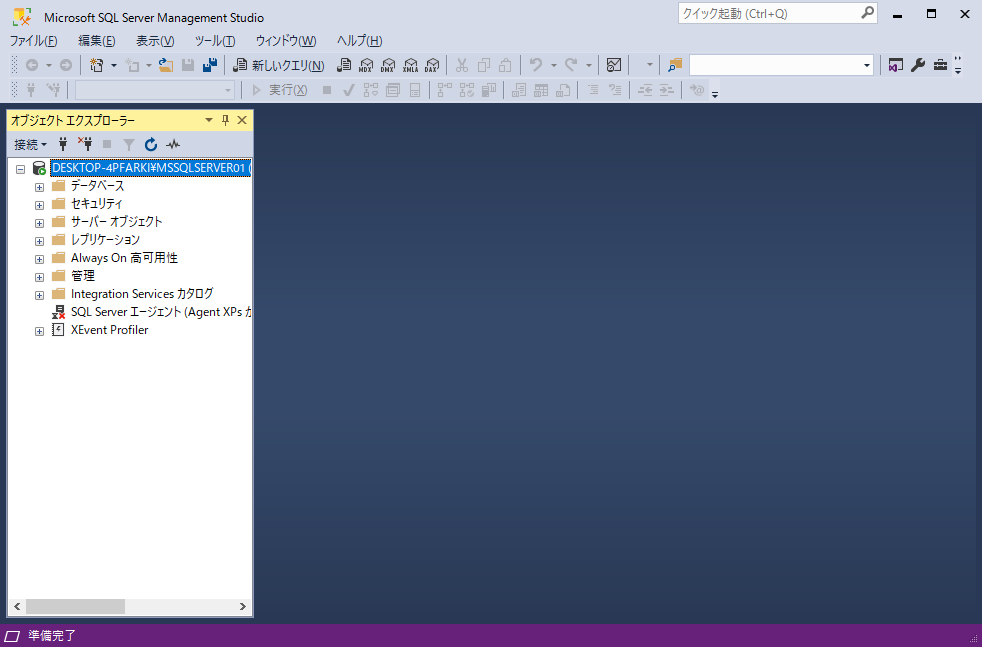982x647 pixels.
Task: Open the ファイル(F) menu
Action: (33, 41)
